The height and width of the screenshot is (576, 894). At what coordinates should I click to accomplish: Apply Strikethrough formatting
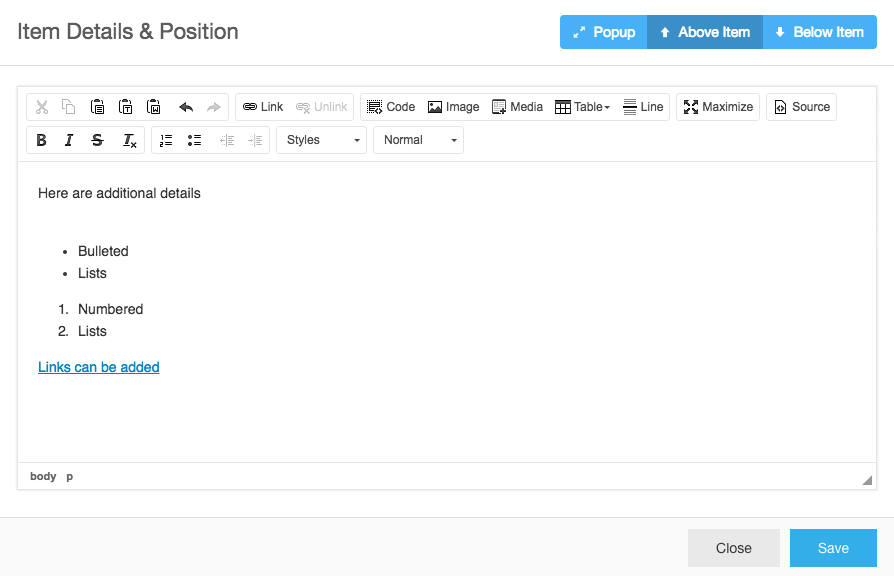(x=97, y=140)
